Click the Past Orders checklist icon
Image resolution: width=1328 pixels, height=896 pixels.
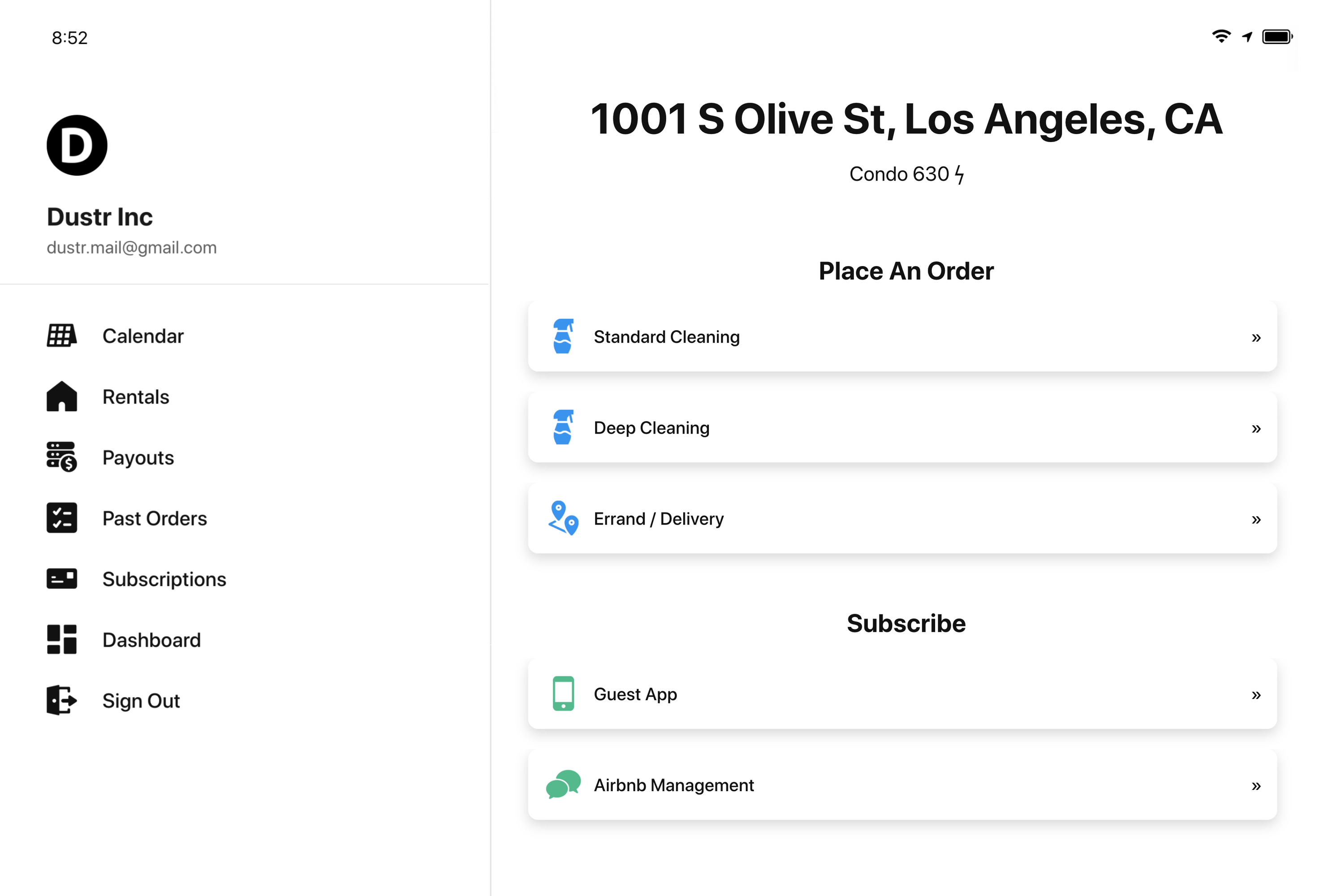(x=62, y=518)
